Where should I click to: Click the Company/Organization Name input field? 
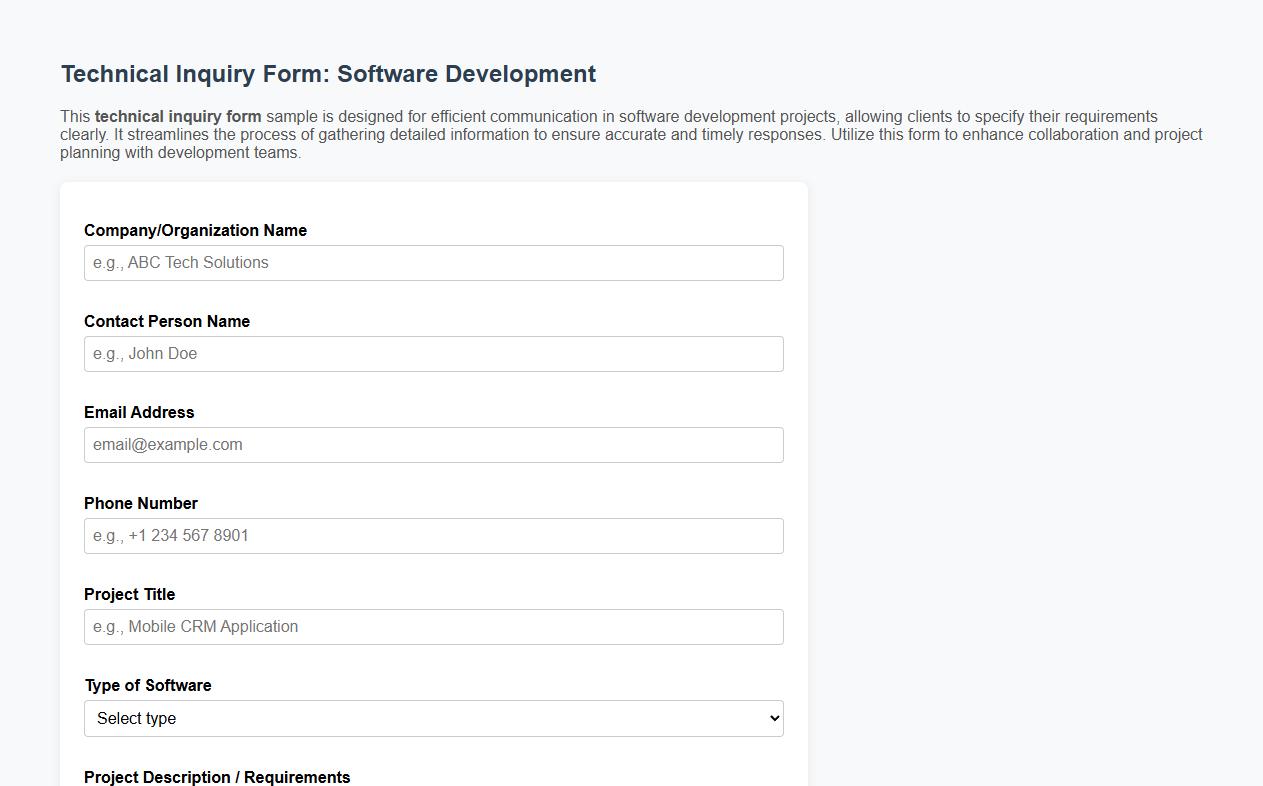coord(433,262)
